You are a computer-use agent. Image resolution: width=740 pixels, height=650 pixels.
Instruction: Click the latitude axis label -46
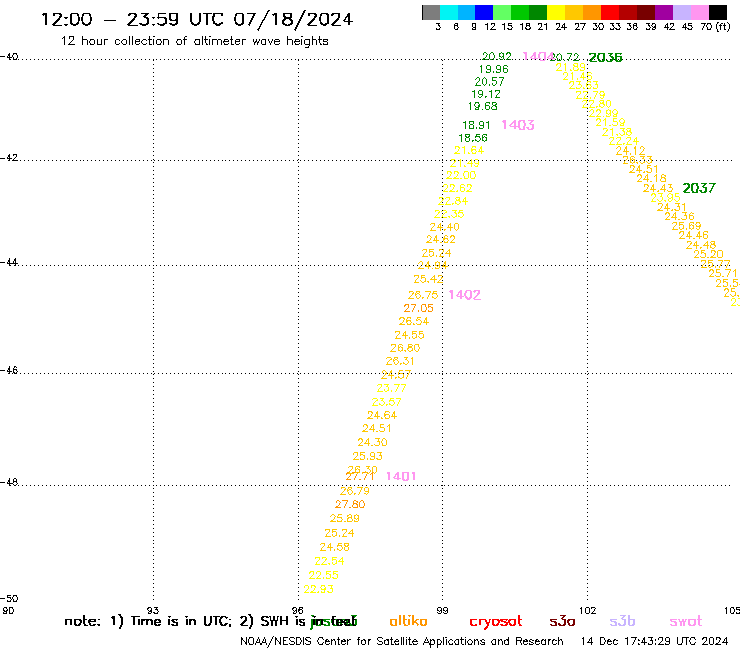9,371
